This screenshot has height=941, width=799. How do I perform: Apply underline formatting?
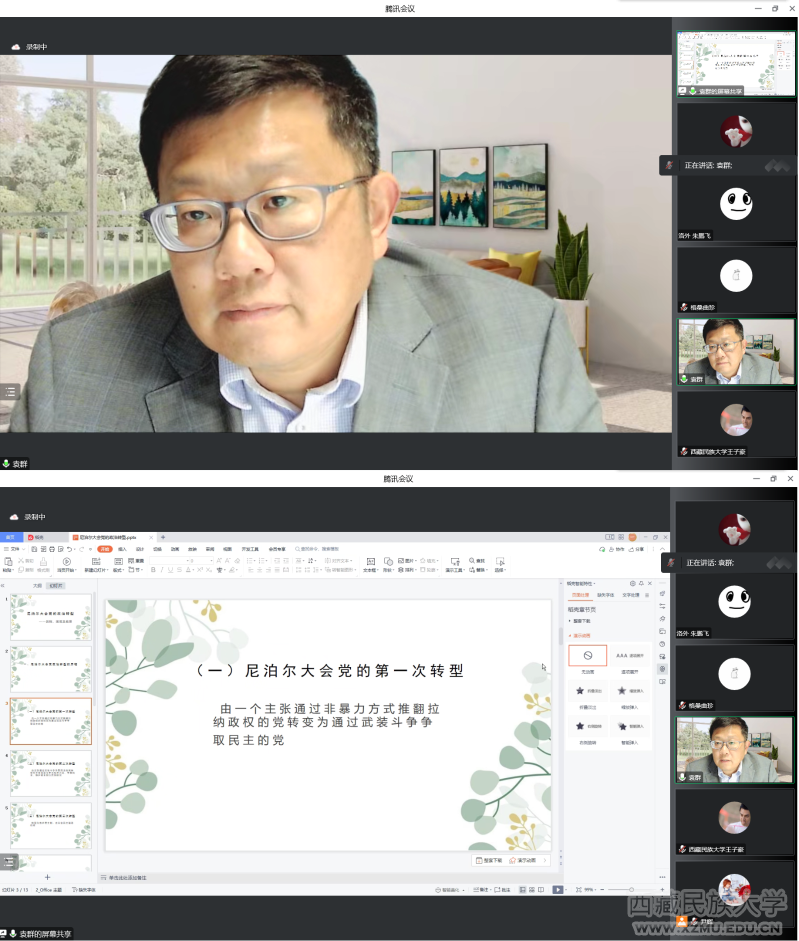click(170, 570)
